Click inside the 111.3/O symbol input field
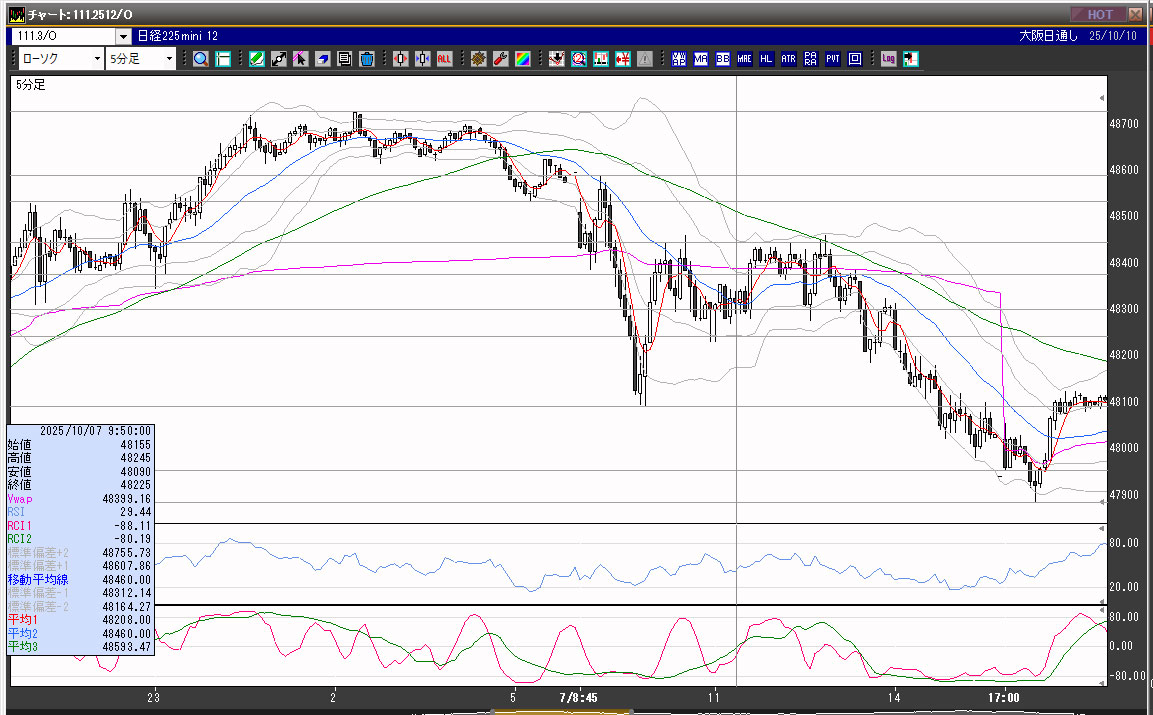Image resolution: width=1153 pixels, height=715 pixels. (62, 36)
